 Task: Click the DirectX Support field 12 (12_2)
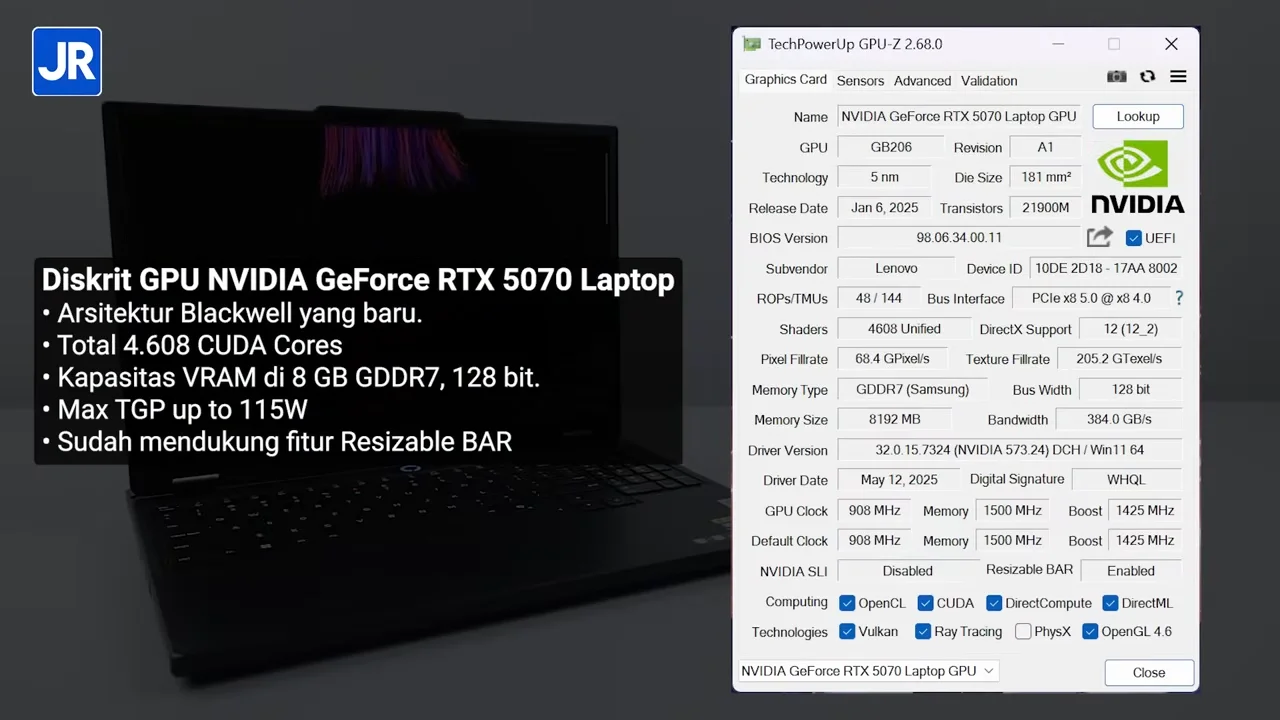coord(1131,329)
